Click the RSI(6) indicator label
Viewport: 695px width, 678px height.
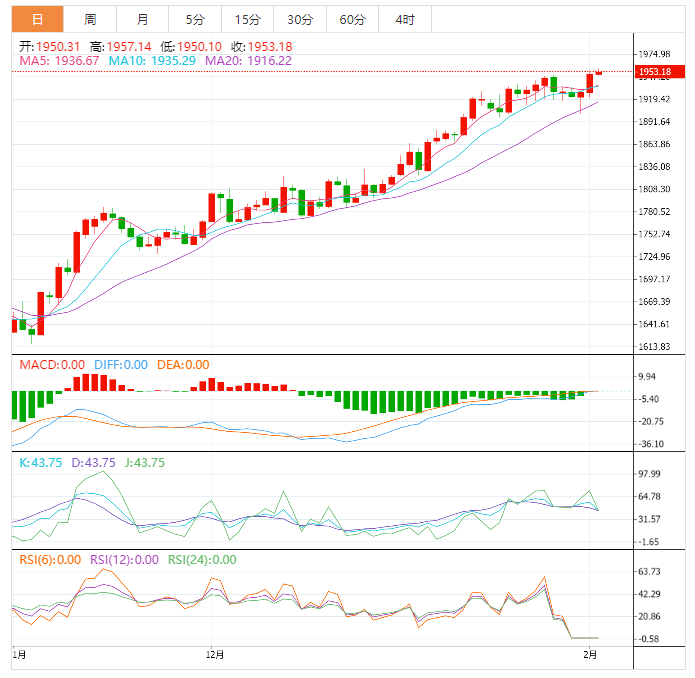pos(49,560)
